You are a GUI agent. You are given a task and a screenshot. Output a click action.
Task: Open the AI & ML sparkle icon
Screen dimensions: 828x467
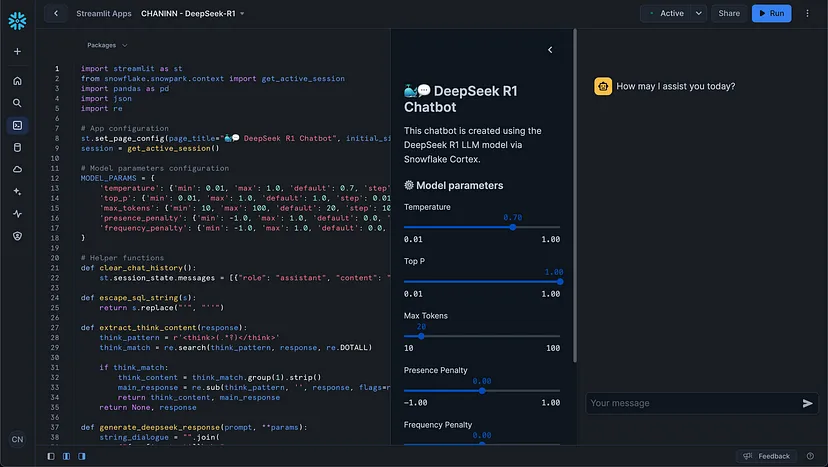click(x=17, y=192)
